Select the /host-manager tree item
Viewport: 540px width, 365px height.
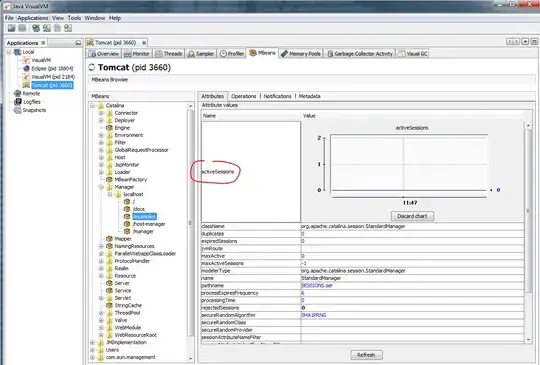tap(148, 224)
